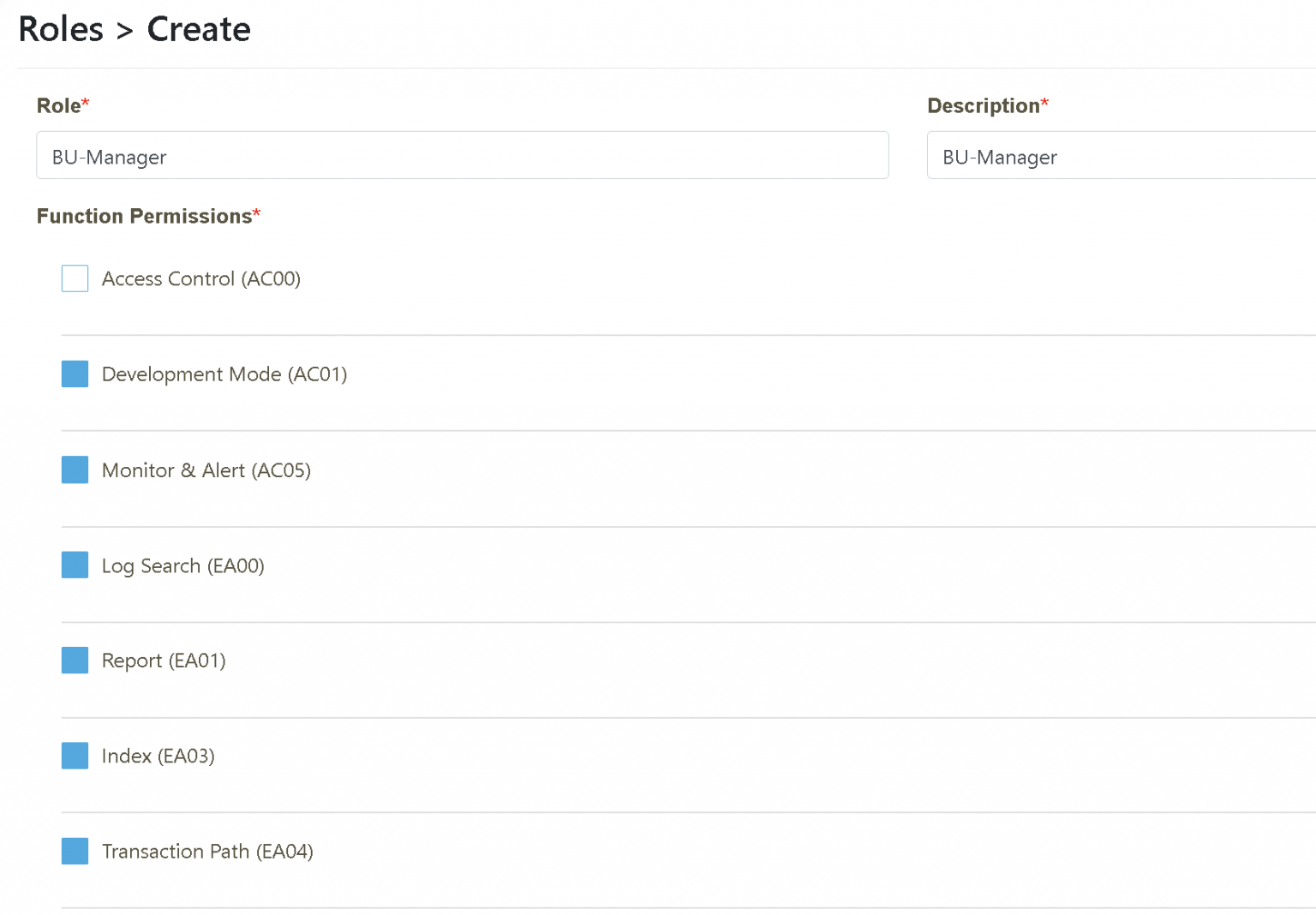Enable the Access Control (AC00) checkbox
This screenshot has width=1316, height=915.
point(75,278)
